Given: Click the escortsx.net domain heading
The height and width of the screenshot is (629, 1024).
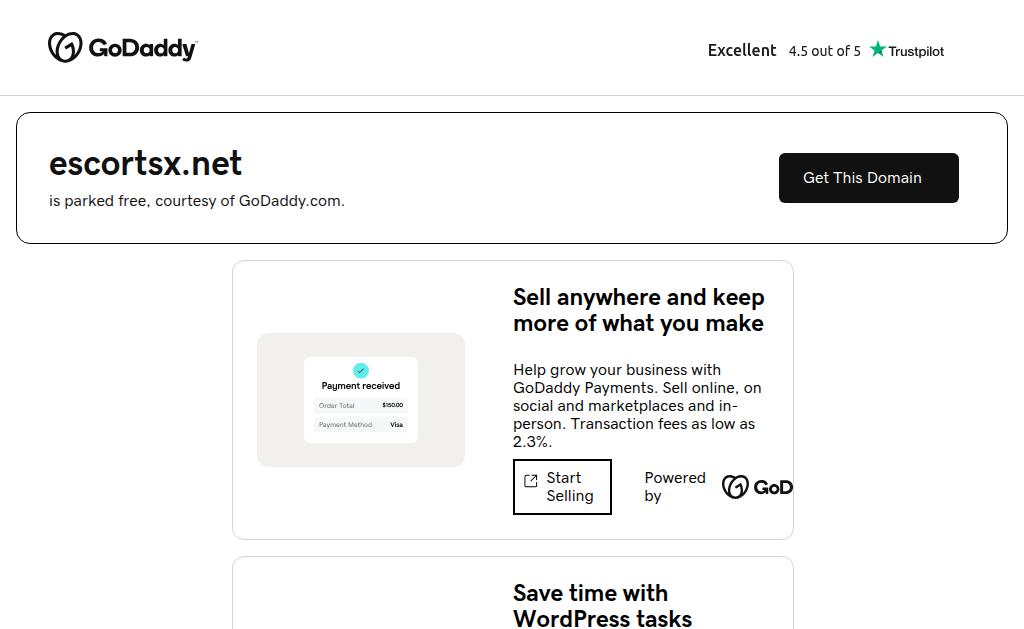Looking at the screenshot, I should 146,163.
